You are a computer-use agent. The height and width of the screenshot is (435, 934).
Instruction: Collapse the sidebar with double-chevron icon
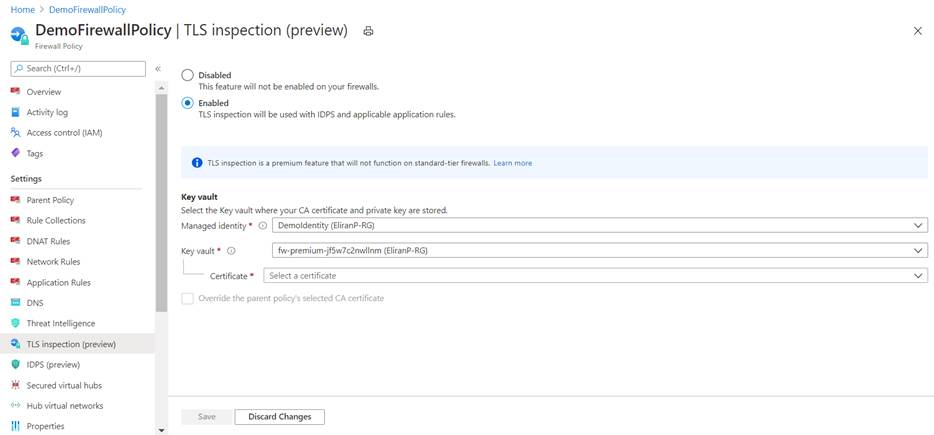coord(158,68)
